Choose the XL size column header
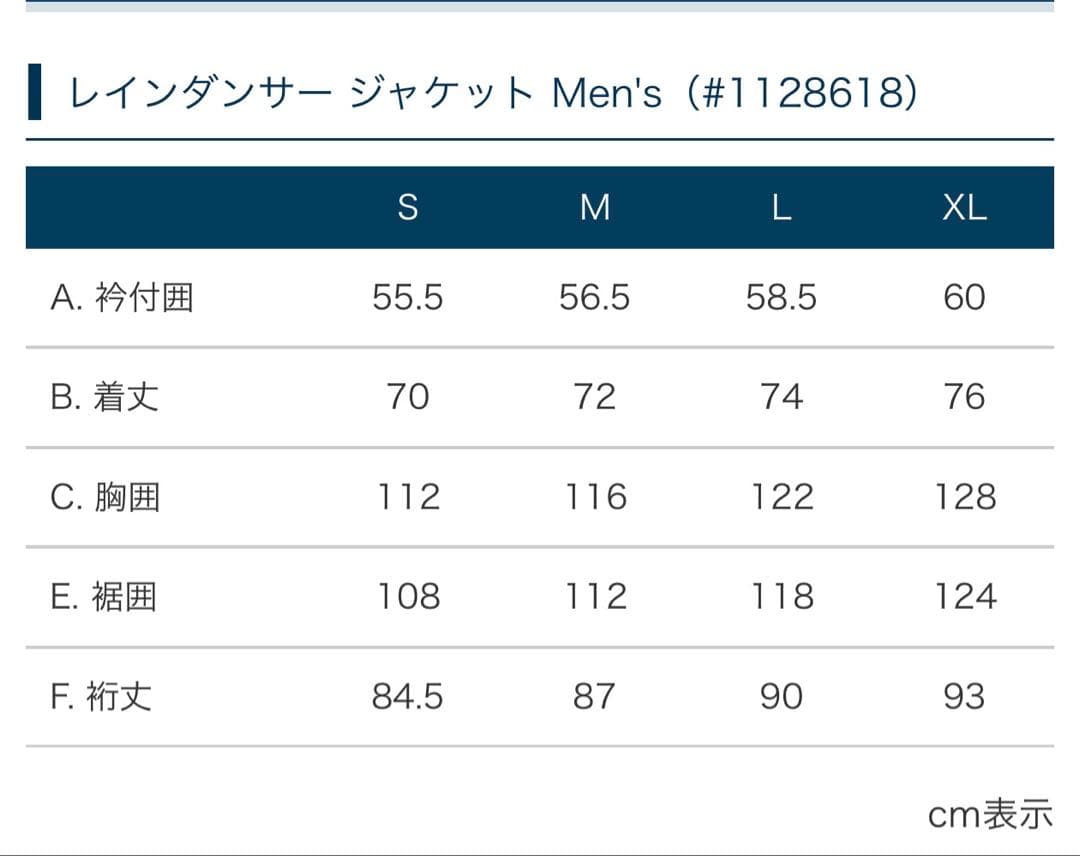This screenshot has height=856, width=1080. pyautogui.click(x=964, y=207)
